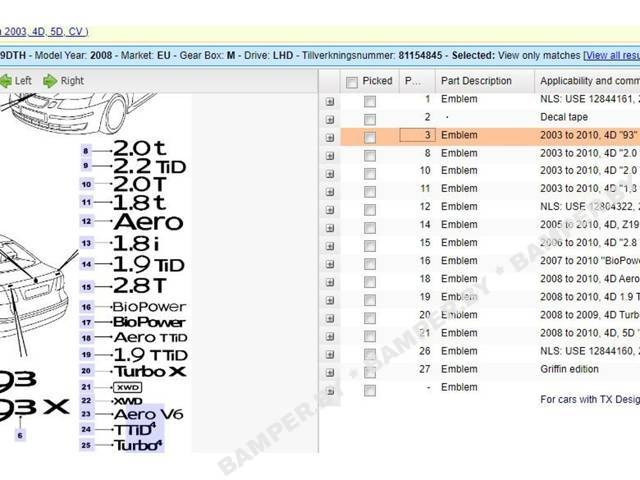640x480 pixels.
Task: Select diagram callout 23 Aero V6
Action: [87, 414]
